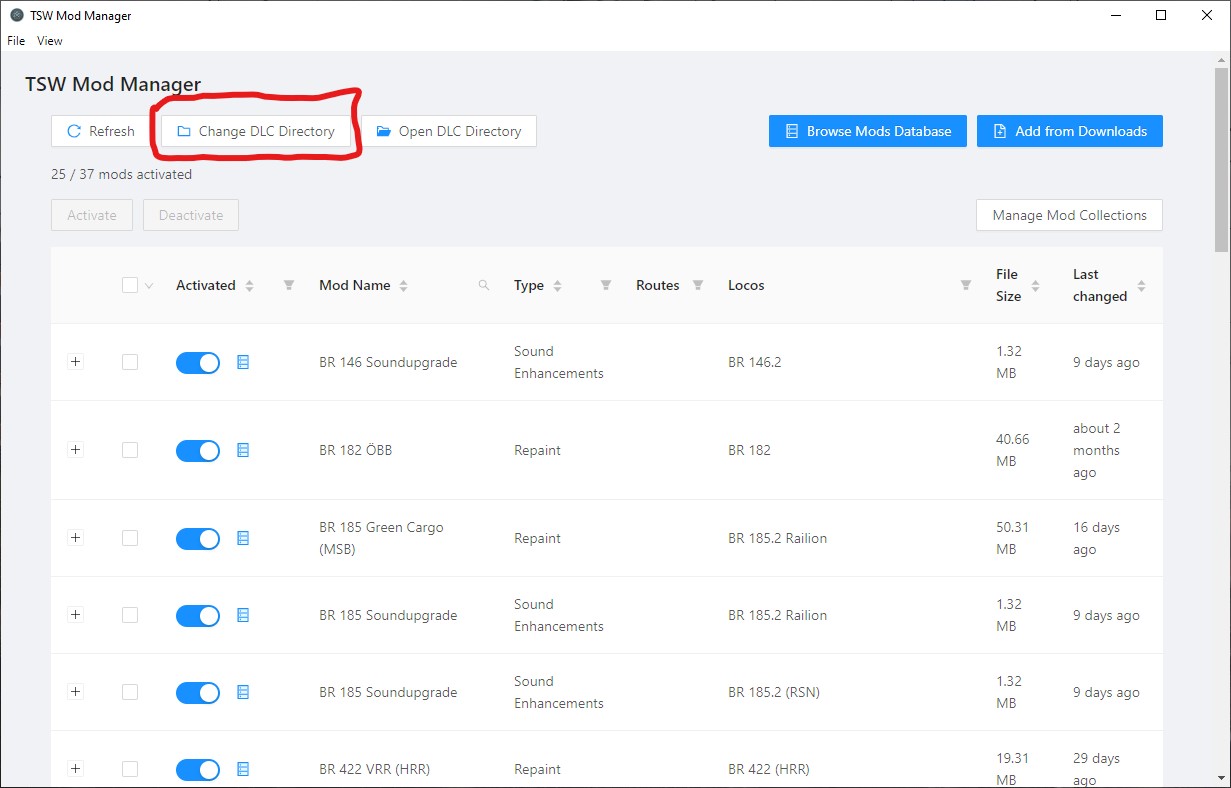Viewport: 1231px width, 788px height.
Task: Expand the BR 185 Green Cargo row
Action: pos(75,538)
